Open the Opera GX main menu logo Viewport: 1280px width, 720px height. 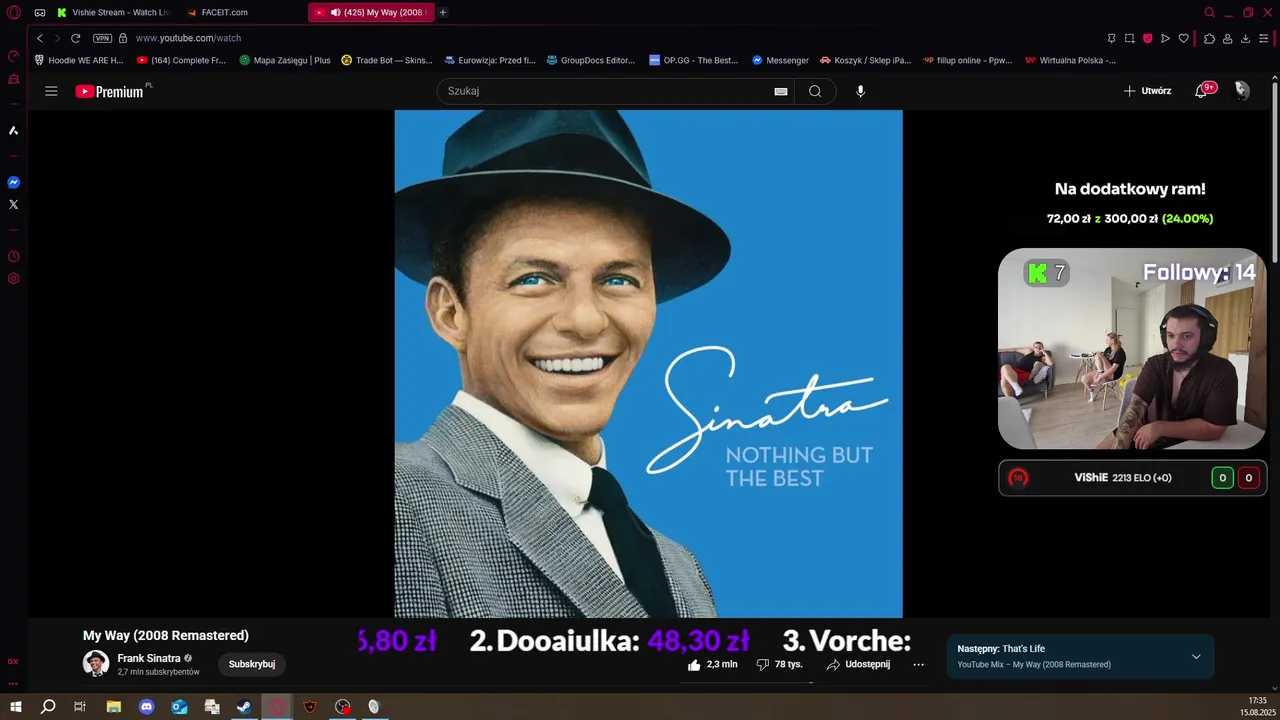[x=14, y=12]
